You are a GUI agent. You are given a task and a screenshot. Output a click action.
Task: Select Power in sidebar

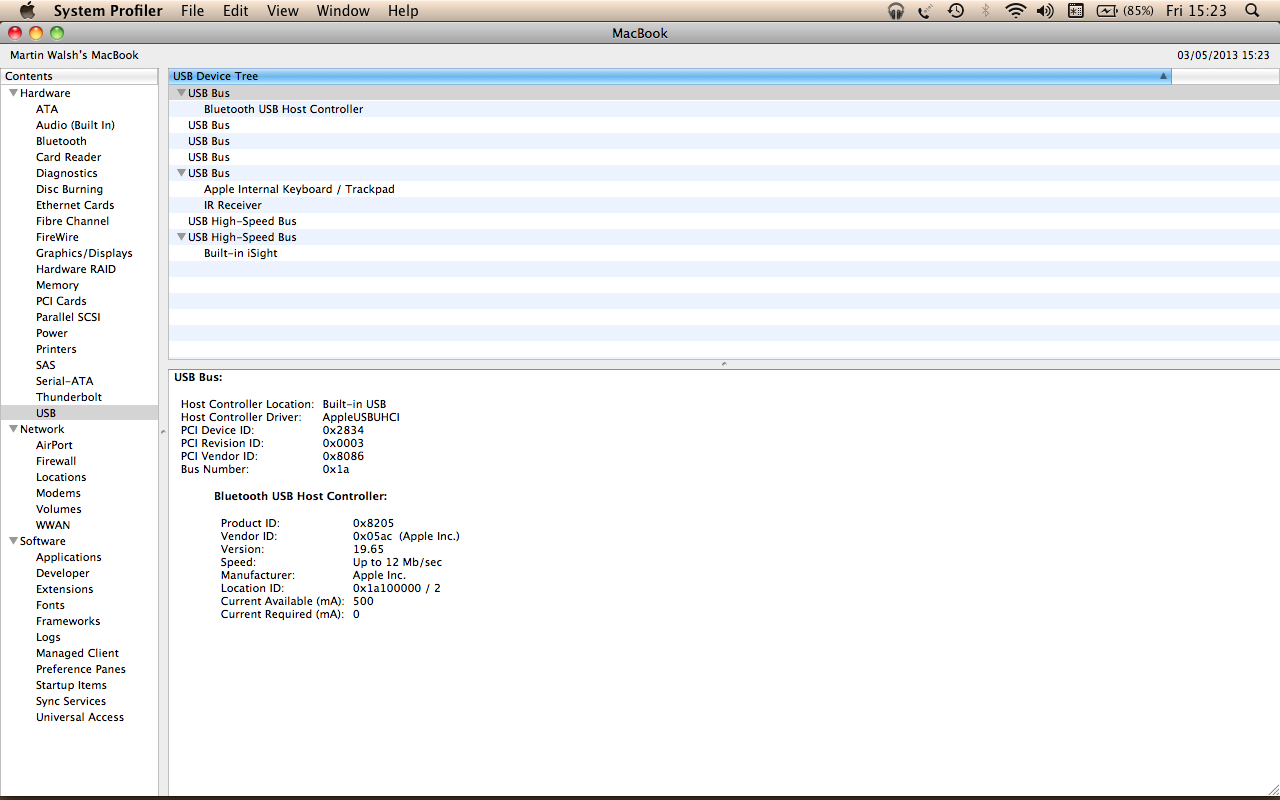click(52, 333)
